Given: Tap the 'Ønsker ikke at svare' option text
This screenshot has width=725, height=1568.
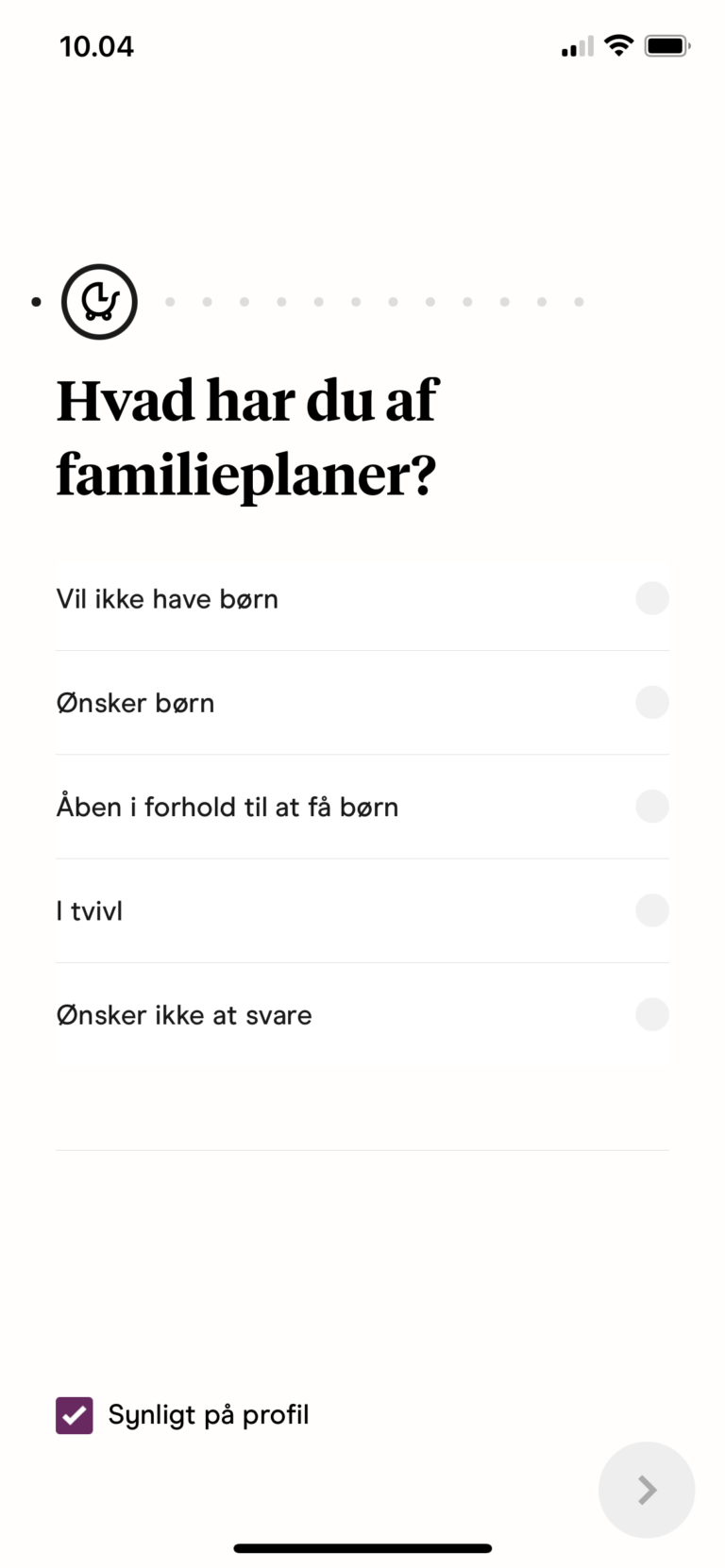Looking at the screenshot, I should pos(184,1015).
